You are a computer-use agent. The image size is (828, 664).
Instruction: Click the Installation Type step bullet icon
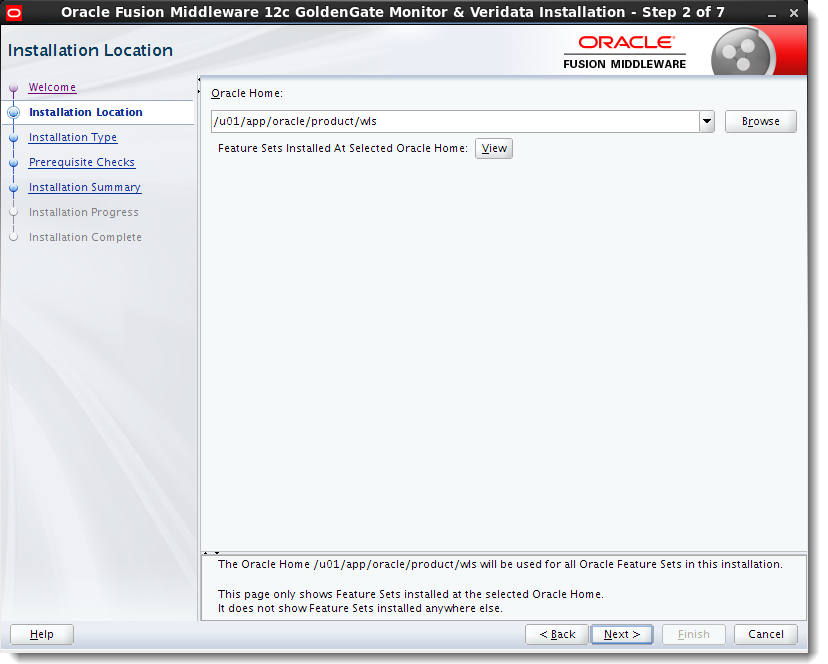pos(14,138)
